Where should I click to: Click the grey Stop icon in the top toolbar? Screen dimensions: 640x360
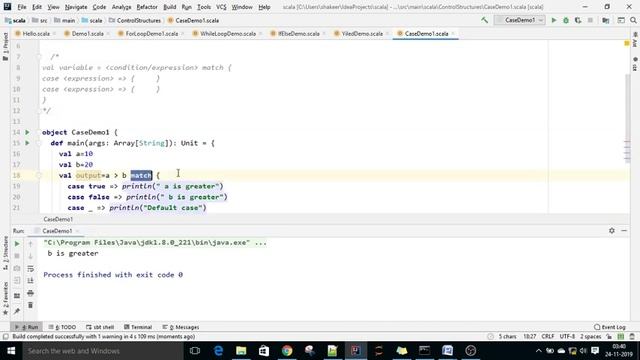coord(590,20)
